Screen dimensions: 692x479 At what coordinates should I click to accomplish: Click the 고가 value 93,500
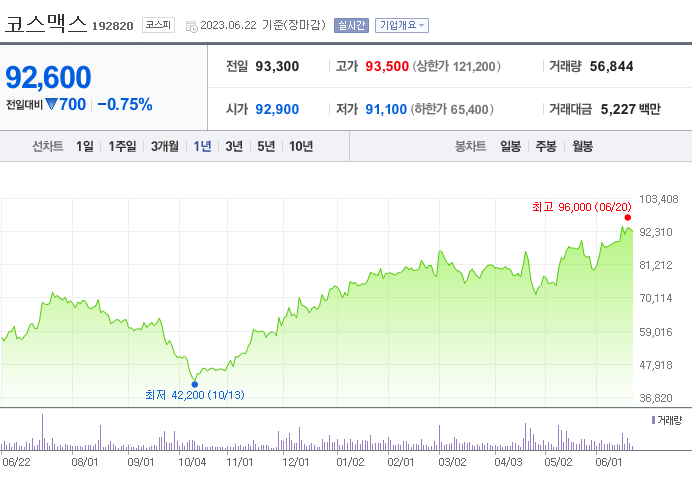pos(387,67)
